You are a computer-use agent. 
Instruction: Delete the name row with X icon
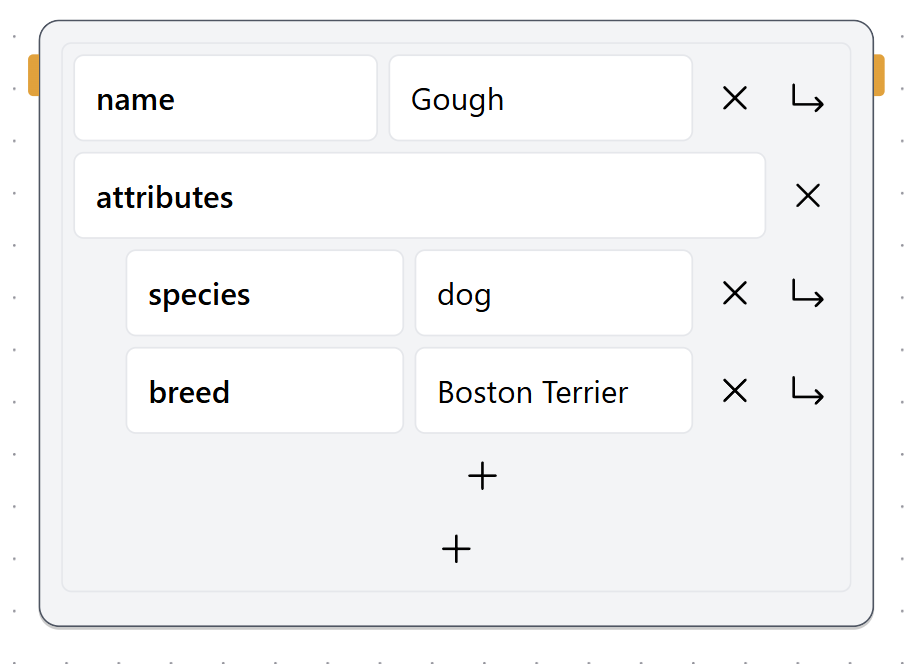(735, 98)
